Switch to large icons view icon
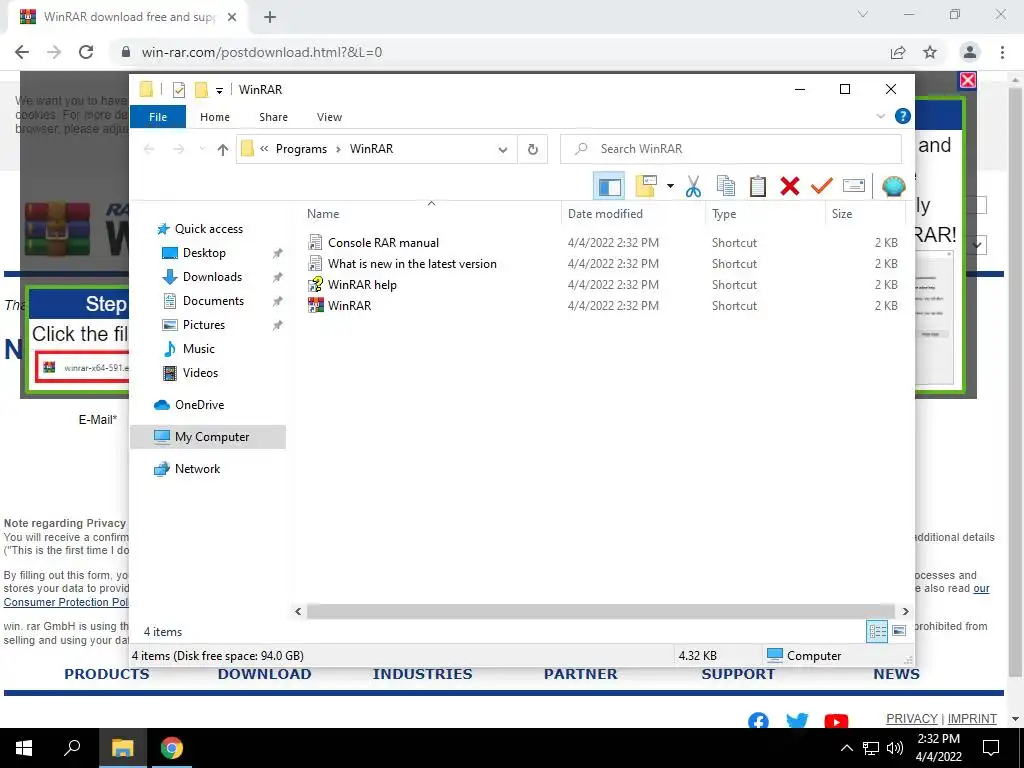The width and height of the screenshot is (1024, 768). tap(899, 631)
